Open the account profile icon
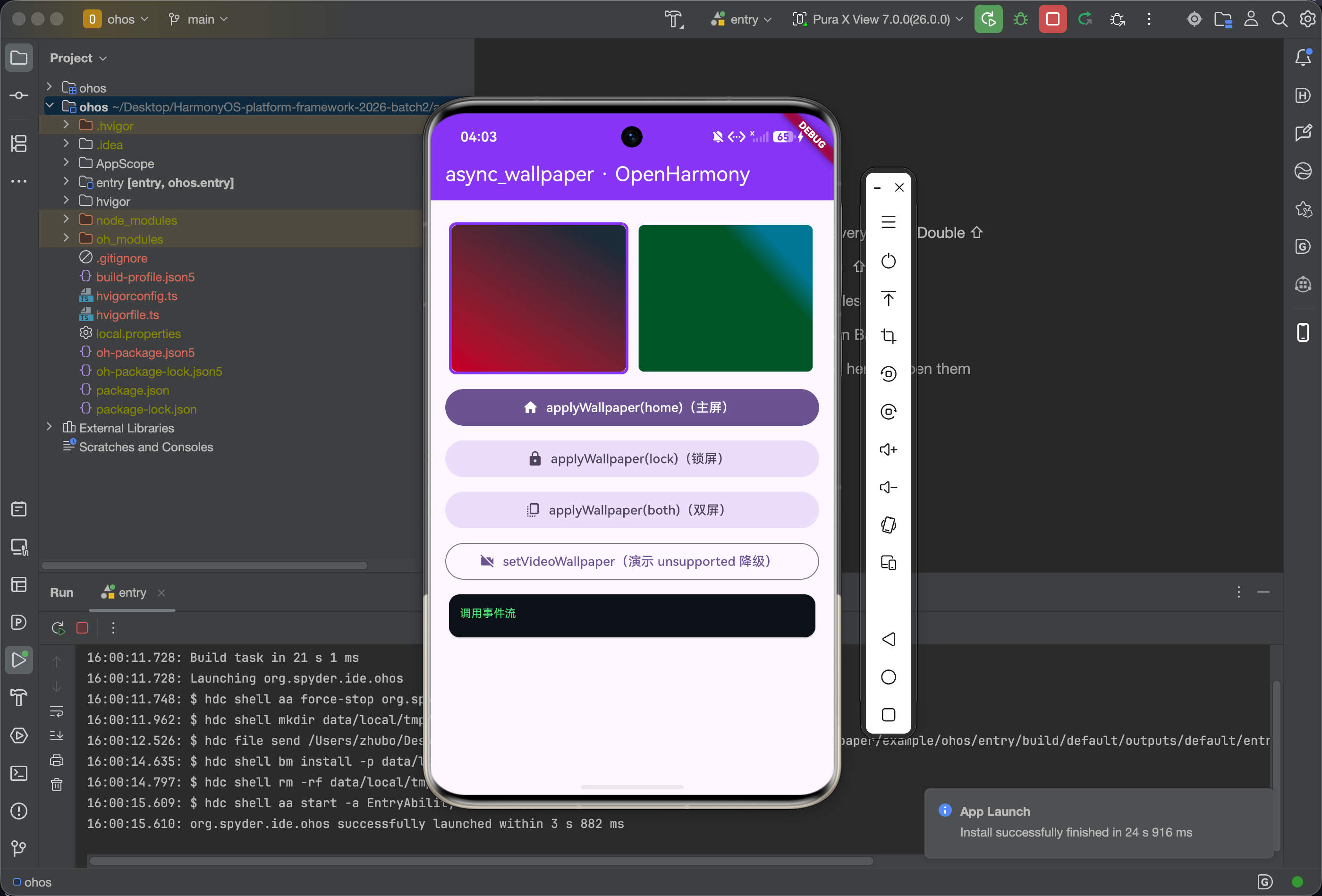The image size is (1322, 896). [x=1251, y=19]
